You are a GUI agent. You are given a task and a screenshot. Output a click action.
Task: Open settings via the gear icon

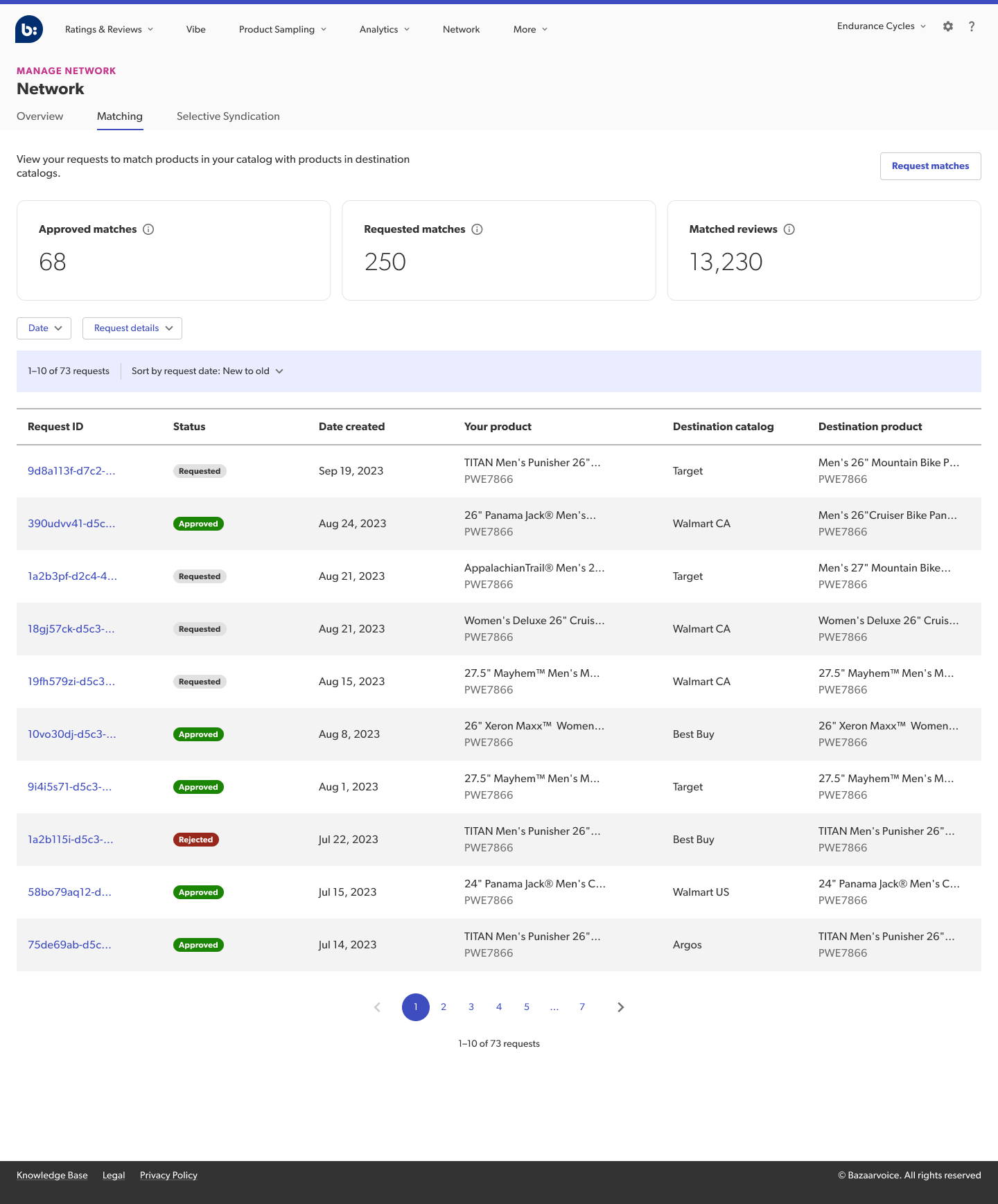coord(947,26)
